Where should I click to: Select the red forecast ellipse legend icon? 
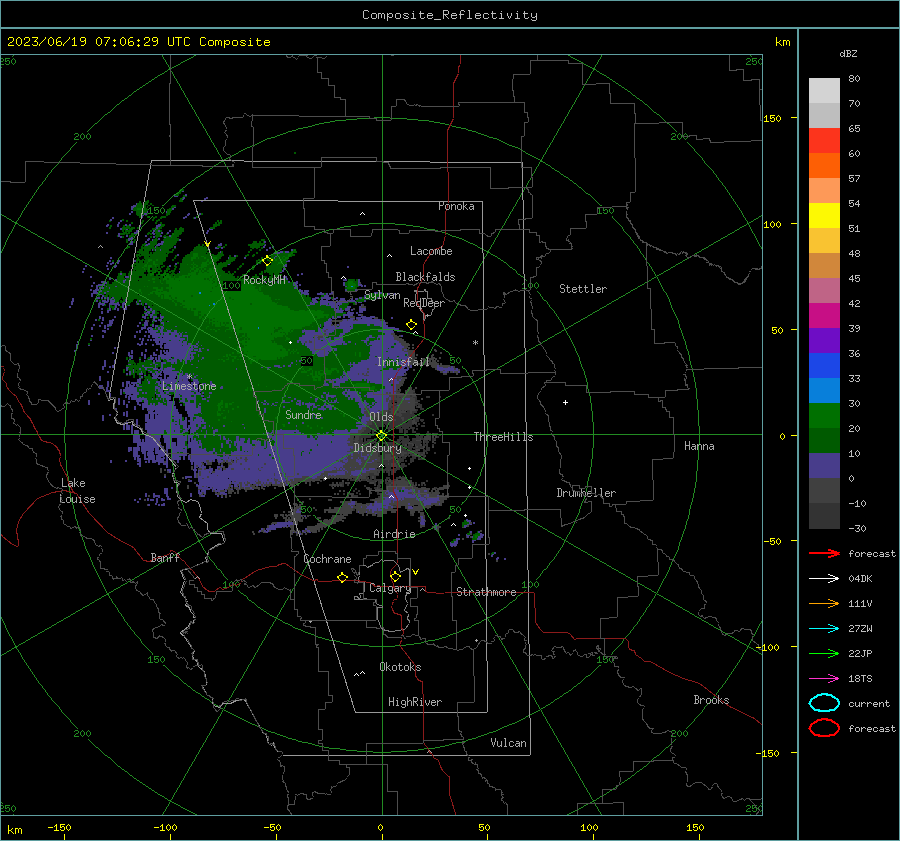824,728
